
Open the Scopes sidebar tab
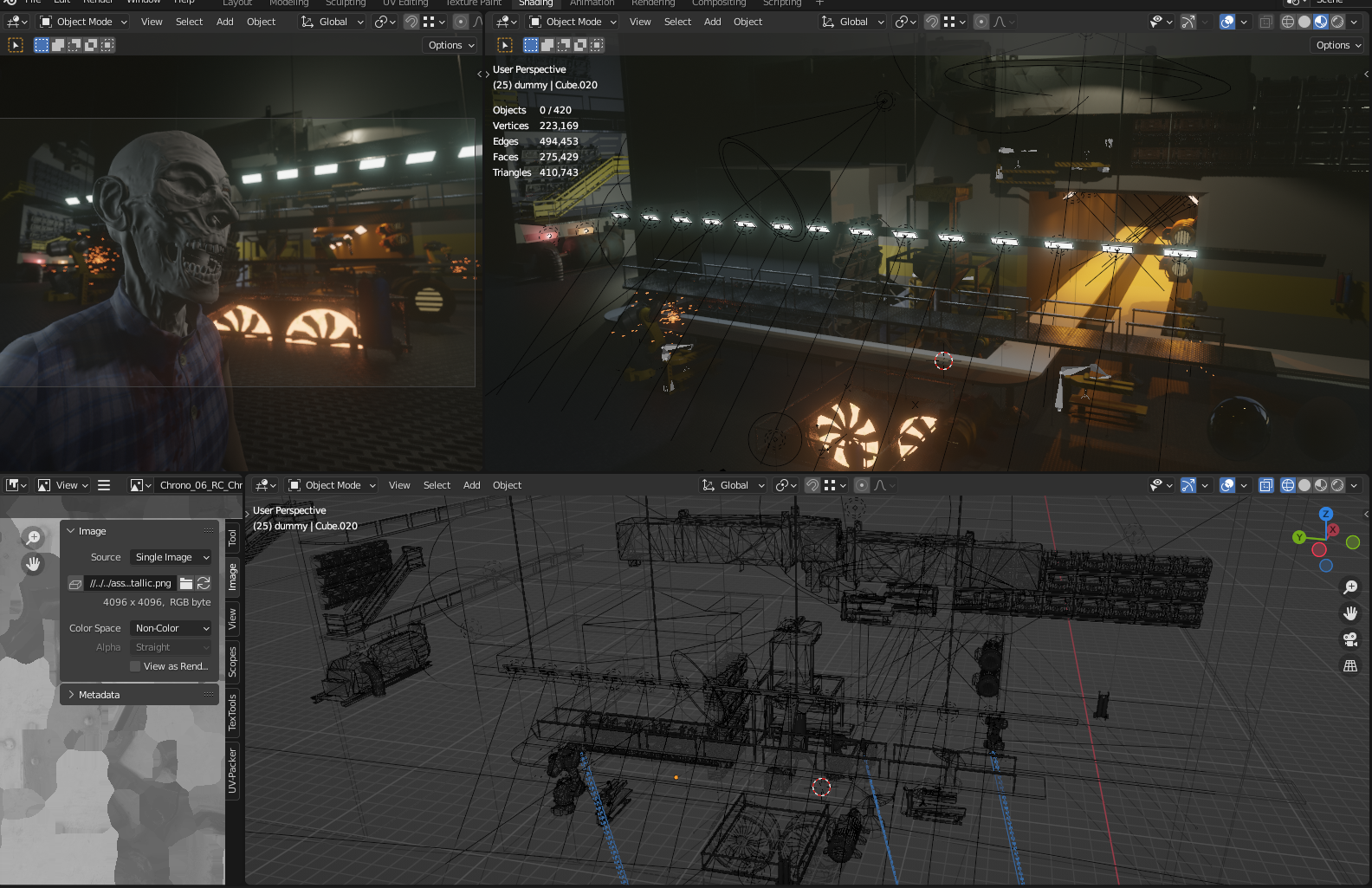[232, 661]
